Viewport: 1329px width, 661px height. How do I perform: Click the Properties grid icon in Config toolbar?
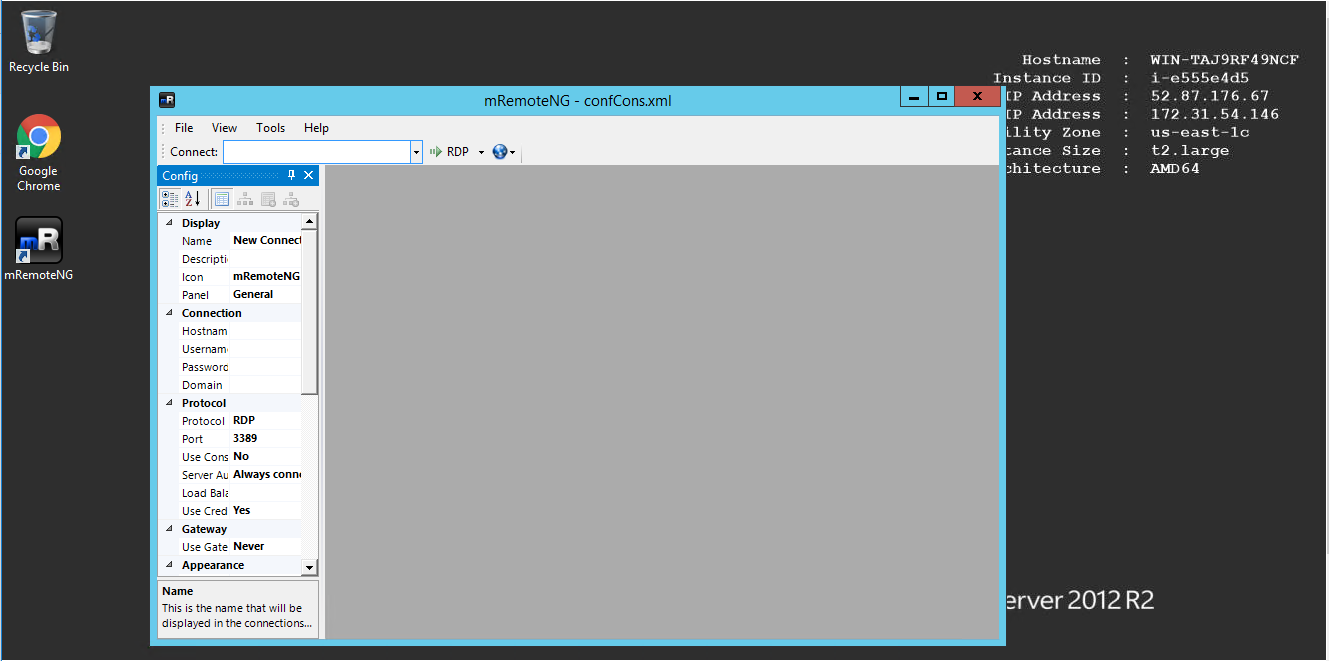tap(221, 198)
